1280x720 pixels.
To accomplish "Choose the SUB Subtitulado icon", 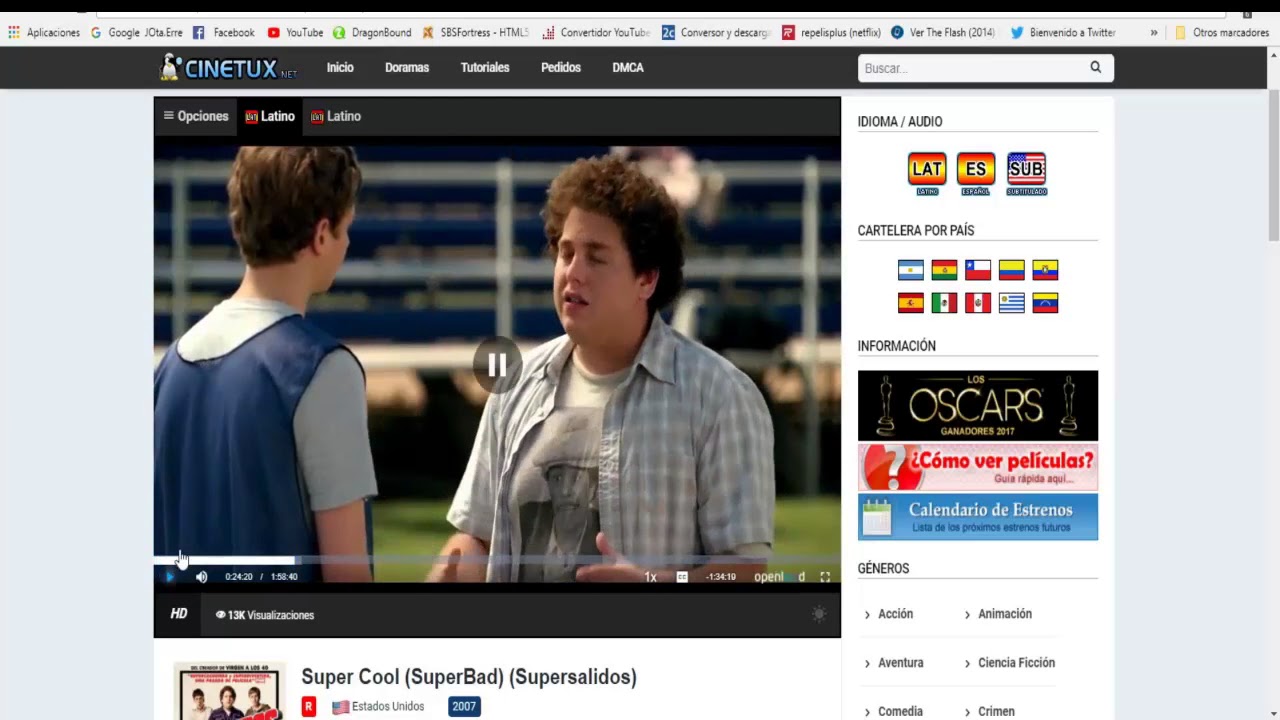I will (1026, 173).
